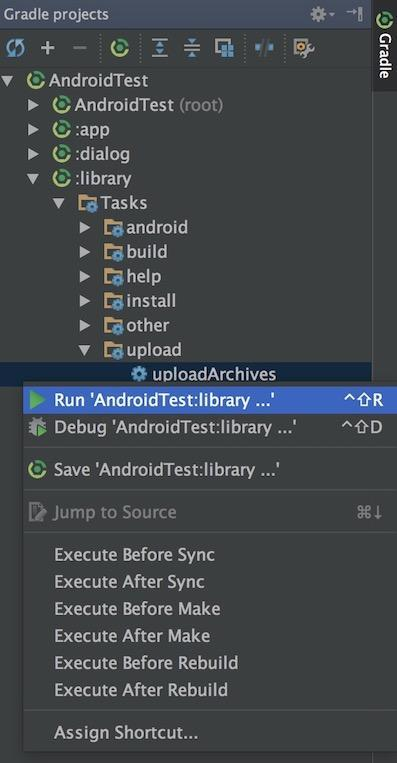
Task: Click the Execute Gradle Task toolbar icon
Action: (119, 48)
